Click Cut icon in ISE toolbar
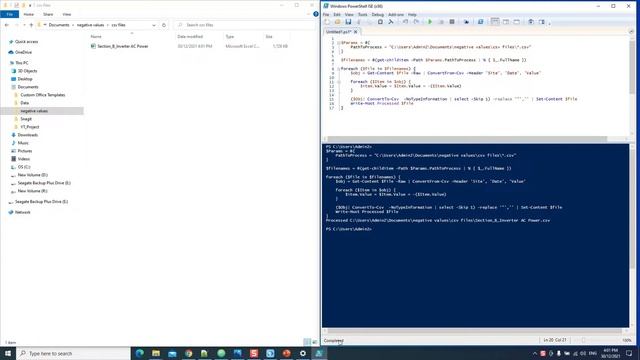The height and width of the screenshot is (360, 640). [x=359, y=22]
